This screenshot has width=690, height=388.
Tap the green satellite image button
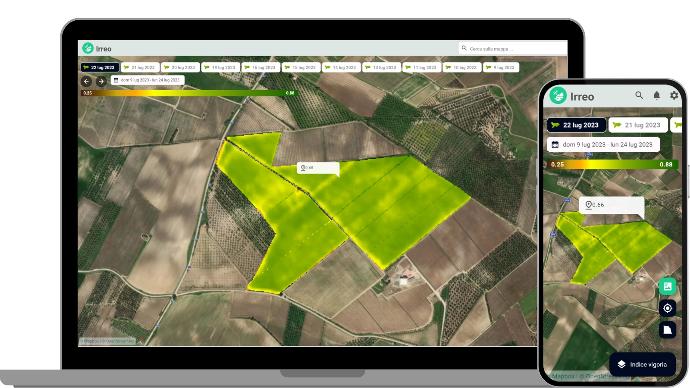(x=667, y=286)
